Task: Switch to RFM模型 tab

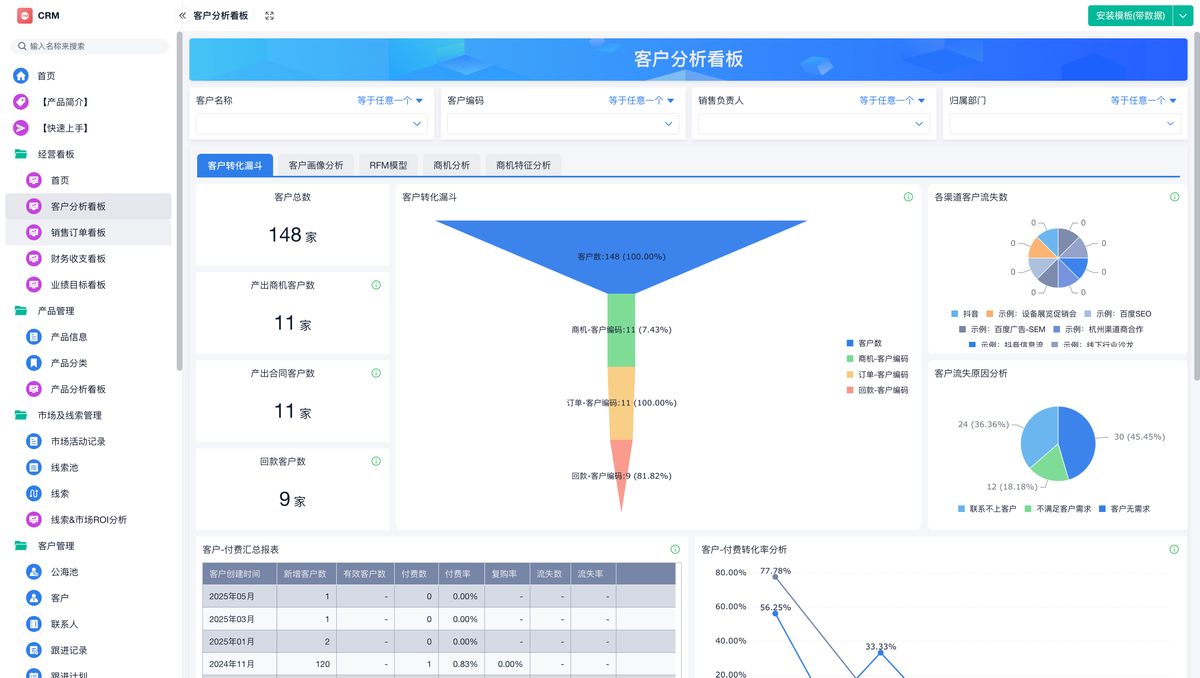Action: [x=388, y=165]
